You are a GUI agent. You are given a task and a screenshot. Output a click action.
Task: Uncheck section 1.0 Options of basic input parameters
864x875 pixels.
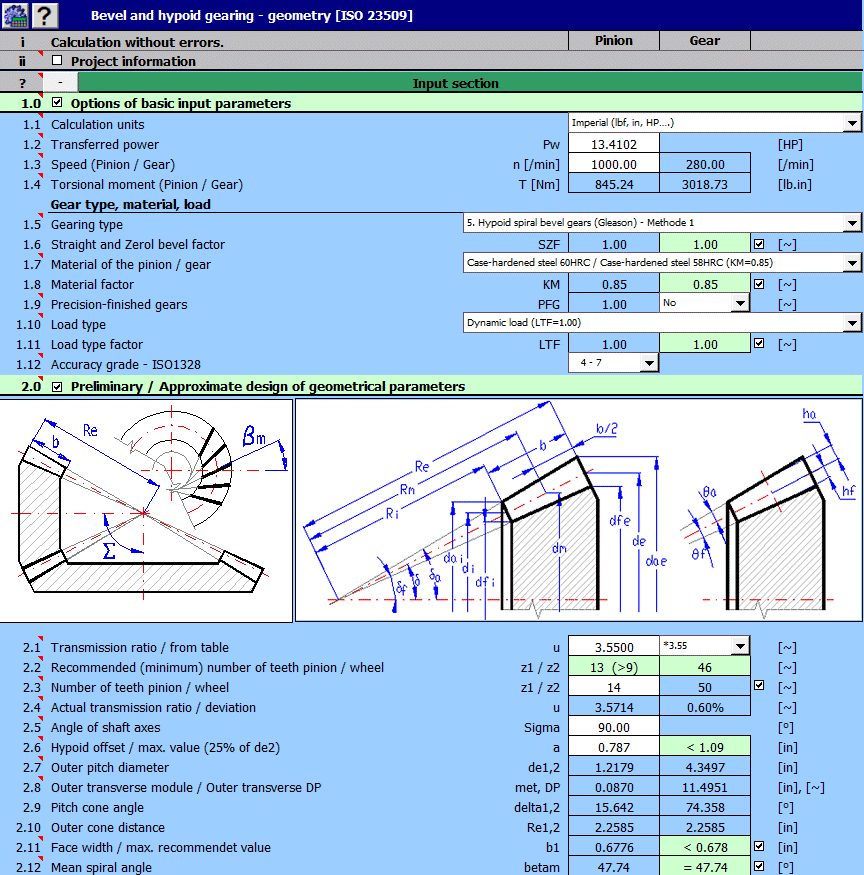[x=57, y=102]
